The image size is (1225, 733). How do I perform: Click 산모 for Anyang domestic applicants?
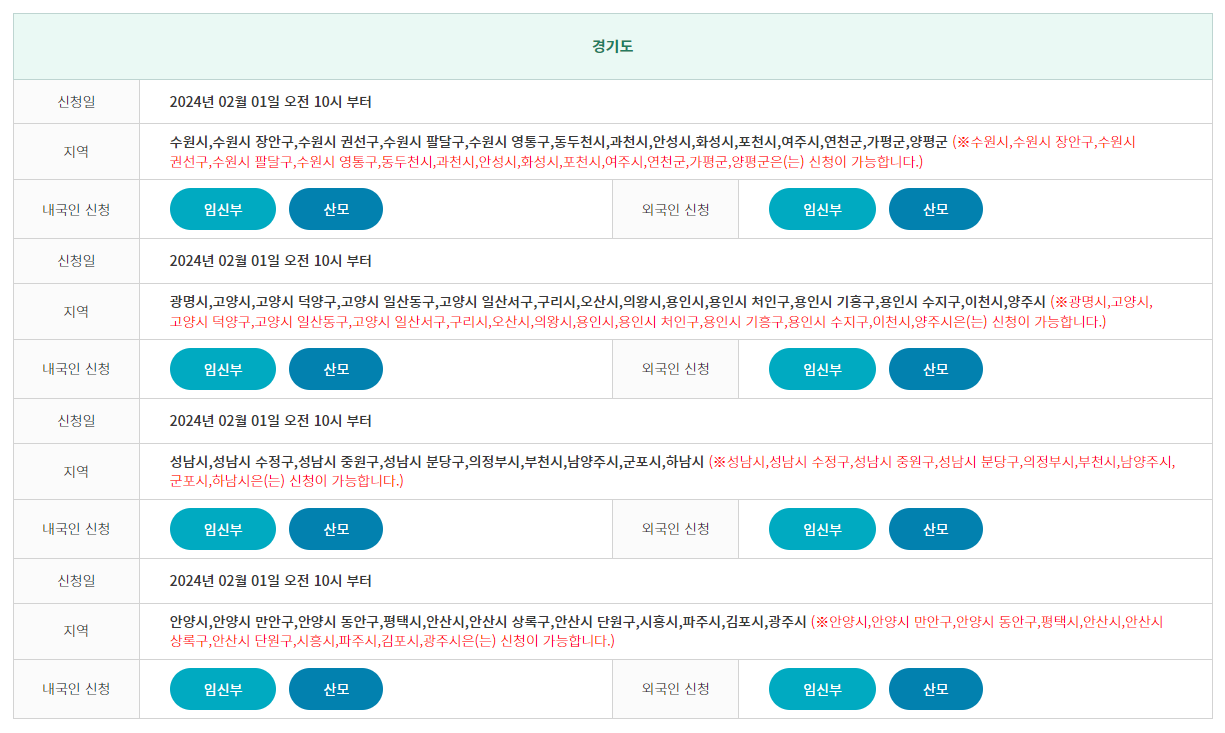point(336,688)
